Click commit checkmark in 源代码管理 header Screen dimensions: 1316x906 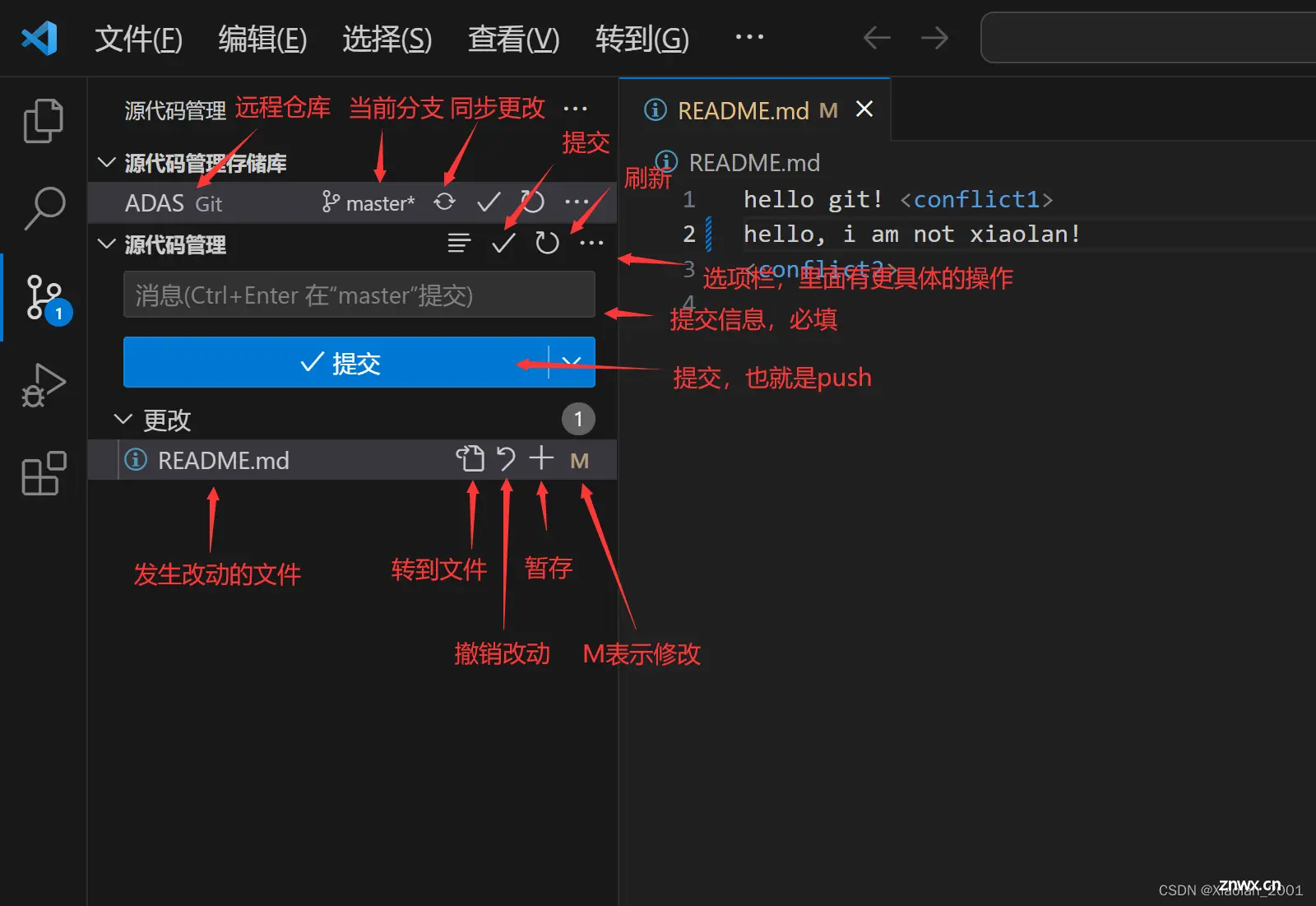[x=503, y=243]
